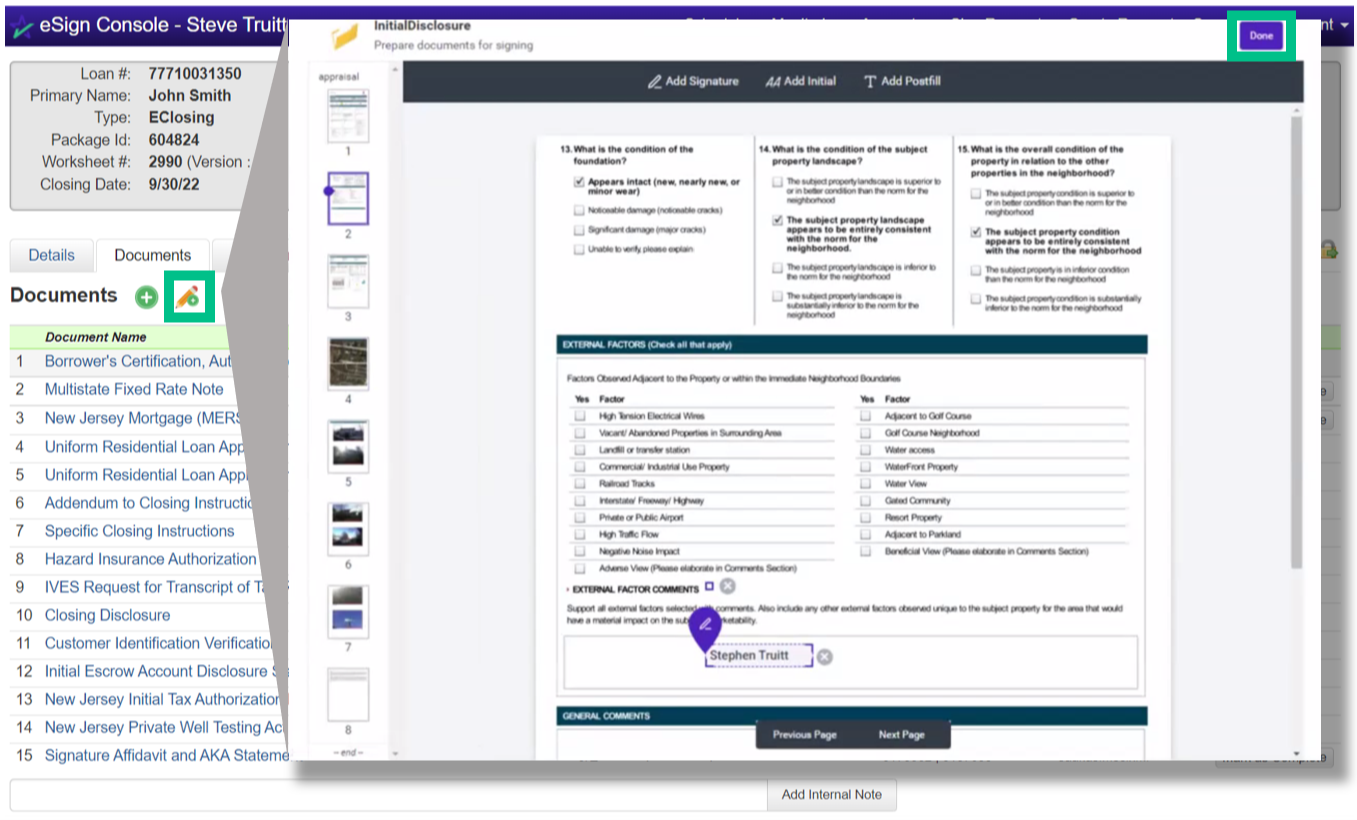Select the Add Postfill tool
This screenshot has width=1357, height=820.
click(x=902, y=81)
